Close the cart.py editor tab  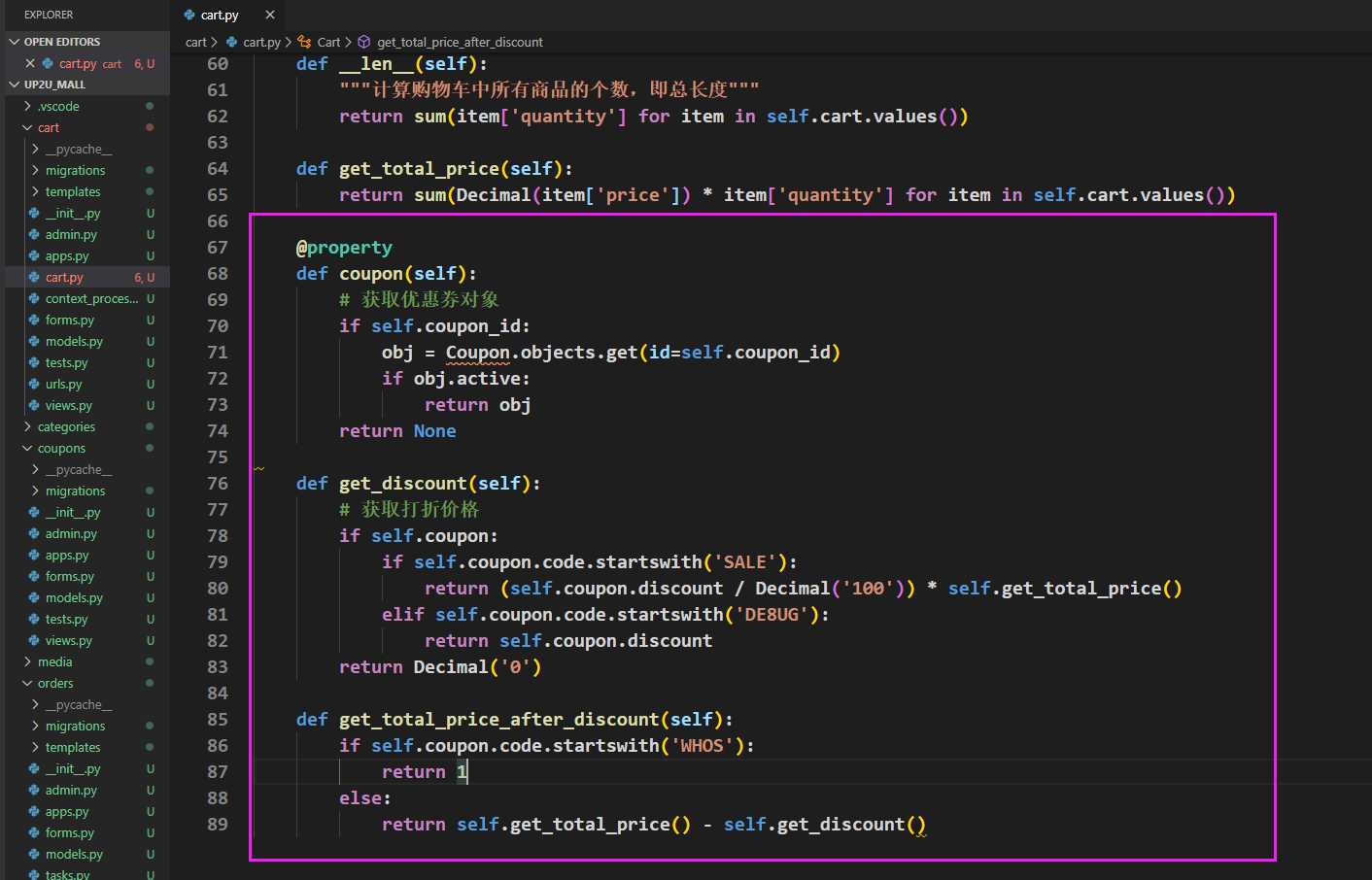point(270,15)
